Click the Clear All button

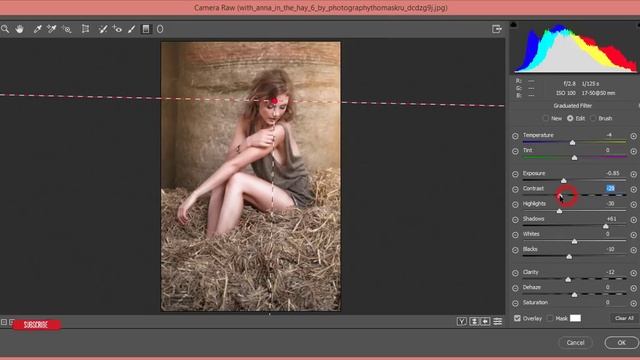[624, 318]
